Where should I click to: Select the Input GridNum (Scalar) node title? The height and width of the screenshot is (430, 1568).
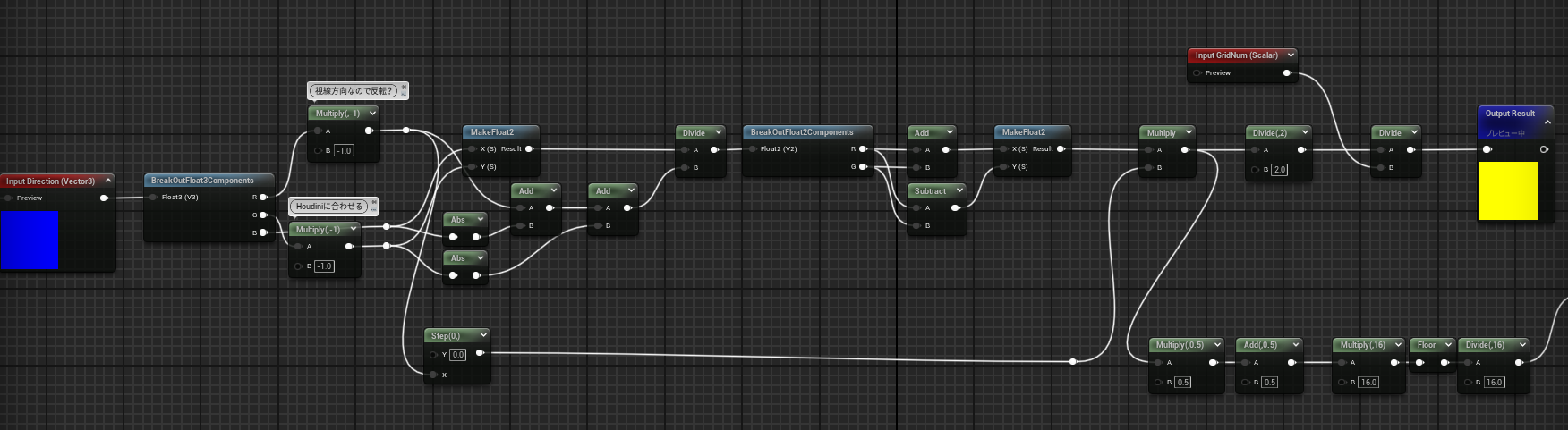coord(1236,55)
